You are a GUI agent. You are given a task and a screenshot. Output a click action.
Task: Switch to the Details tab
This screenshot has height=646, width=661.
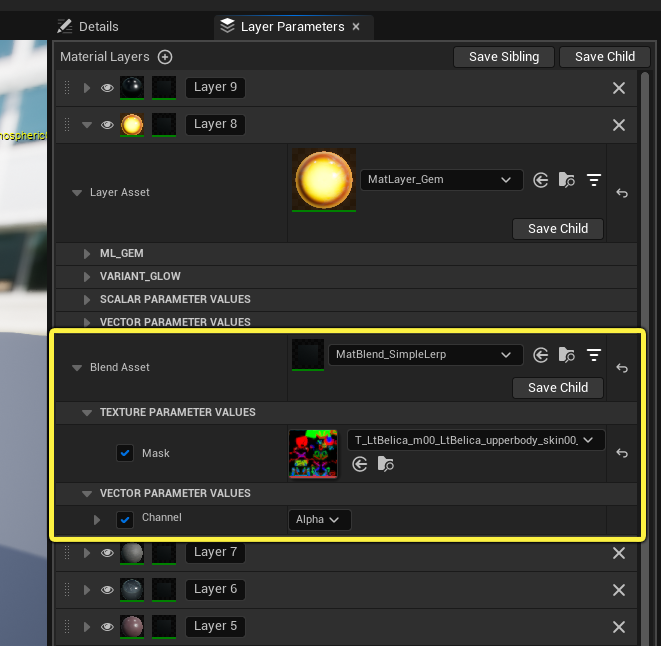click(88, 27)
